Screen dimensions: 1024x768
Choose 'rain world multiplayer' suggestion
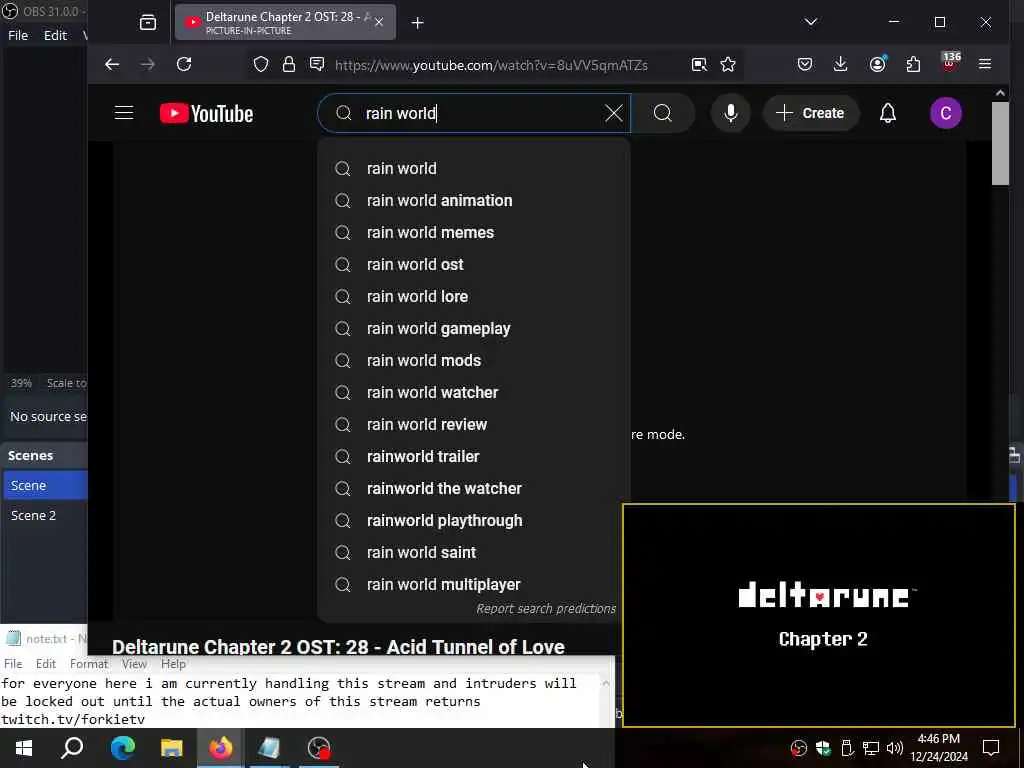(471, 584)
